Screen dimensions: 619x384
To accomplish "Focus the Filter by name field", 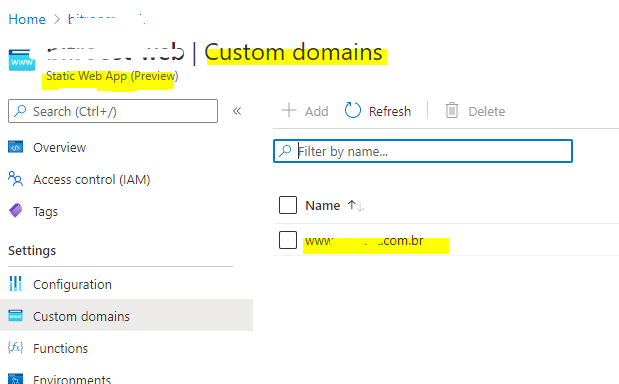I will point(423,151).
